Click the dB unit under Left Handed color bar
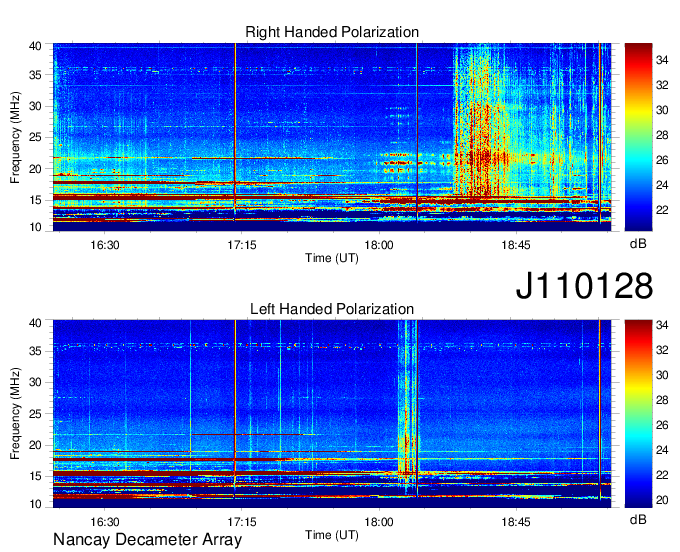 [638, 519]
